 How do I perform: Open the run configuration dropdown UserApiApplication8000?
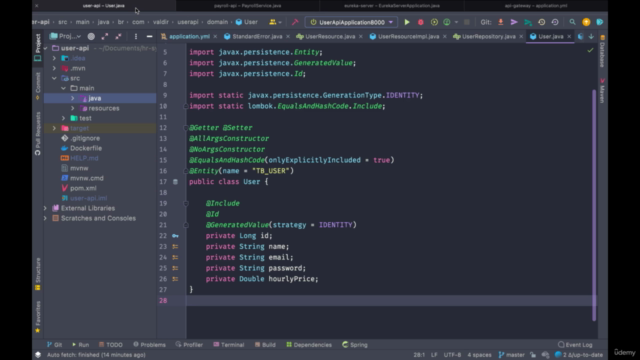tap(351, 22)
